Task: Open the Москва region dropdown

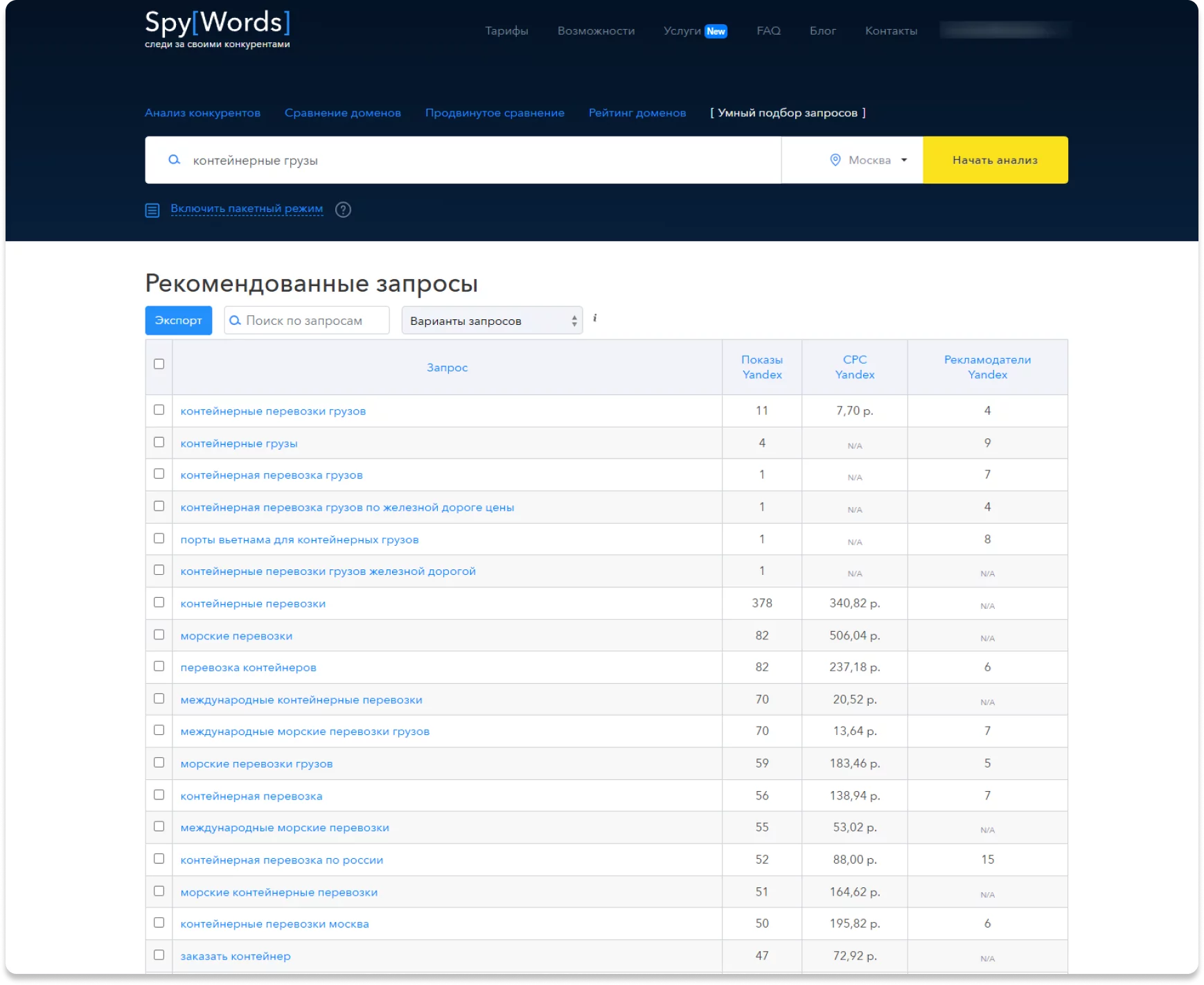Action: (x=852, y=160)
